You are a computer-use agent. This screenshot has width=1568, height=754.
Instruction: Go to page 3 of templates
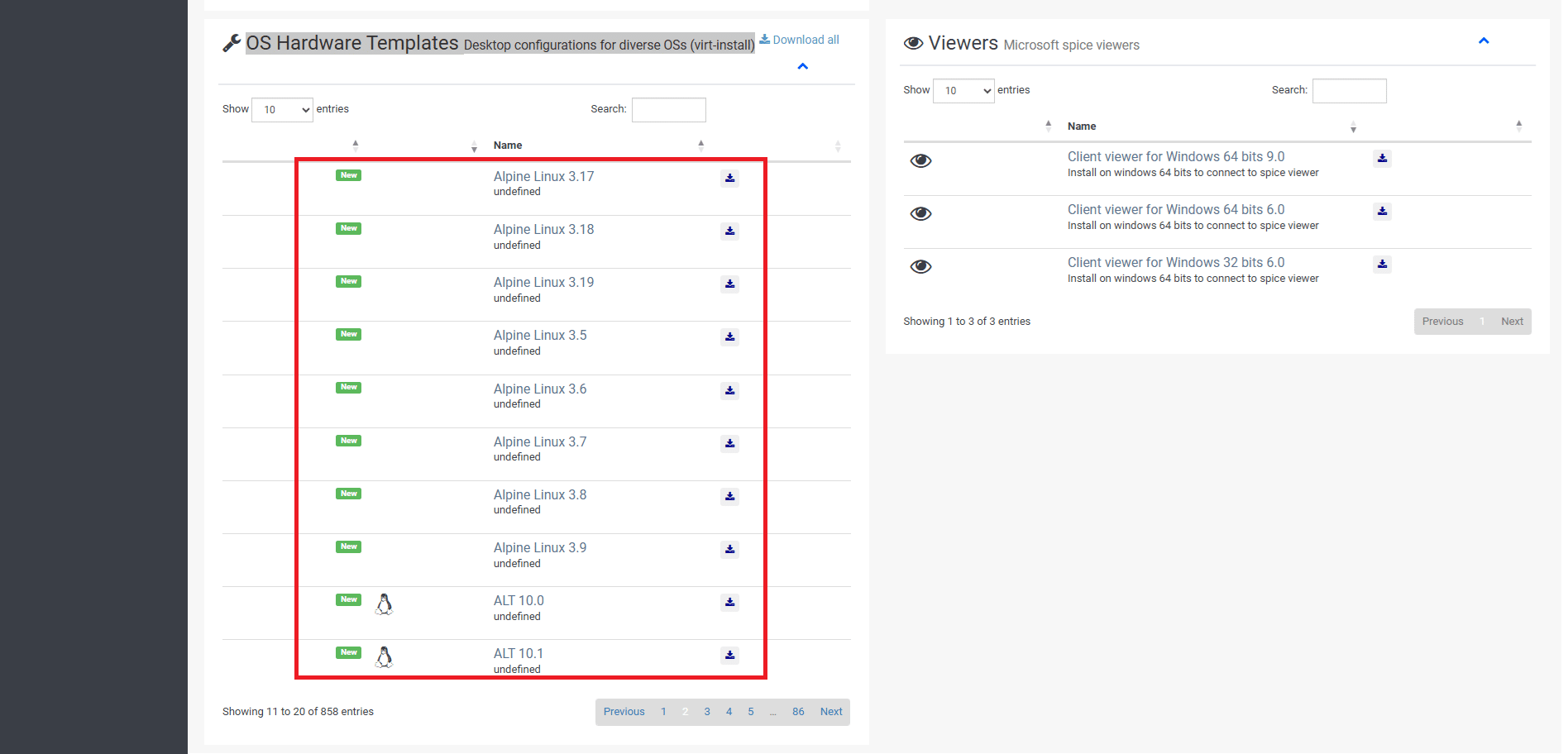[x=707, y=712]
